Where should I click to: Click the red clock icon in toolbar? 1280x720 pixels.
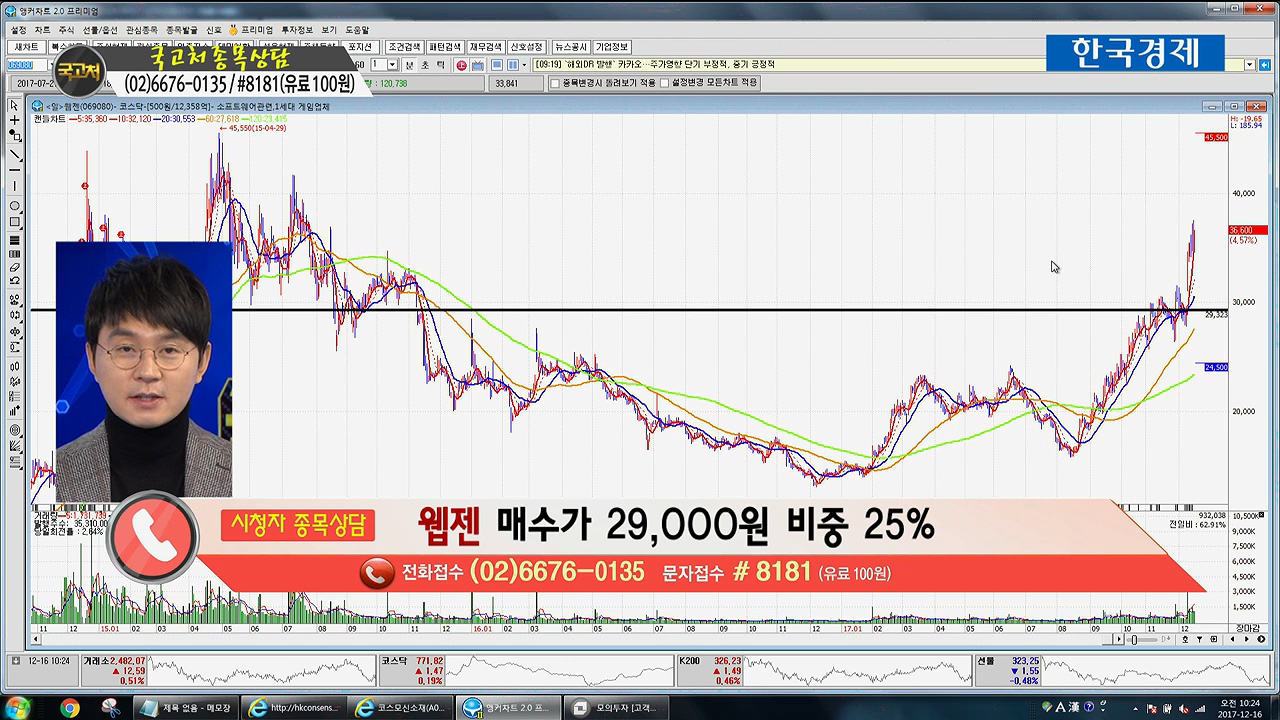pos(461,65)
